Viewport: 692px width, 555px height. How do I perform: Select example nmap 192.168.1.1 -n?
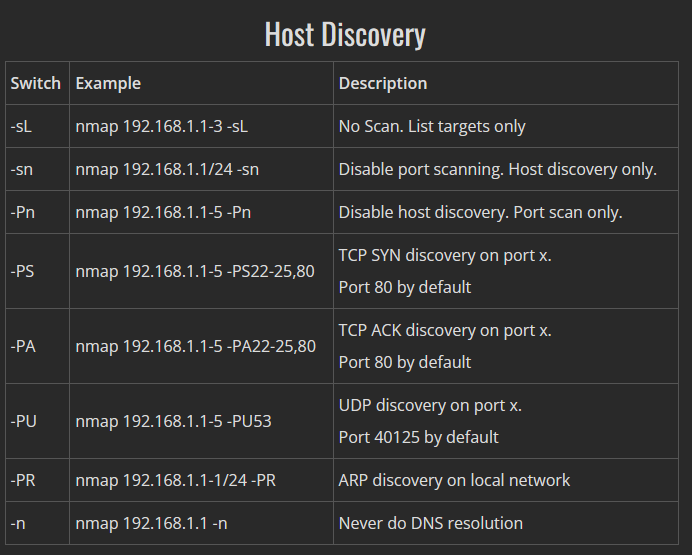151,523
